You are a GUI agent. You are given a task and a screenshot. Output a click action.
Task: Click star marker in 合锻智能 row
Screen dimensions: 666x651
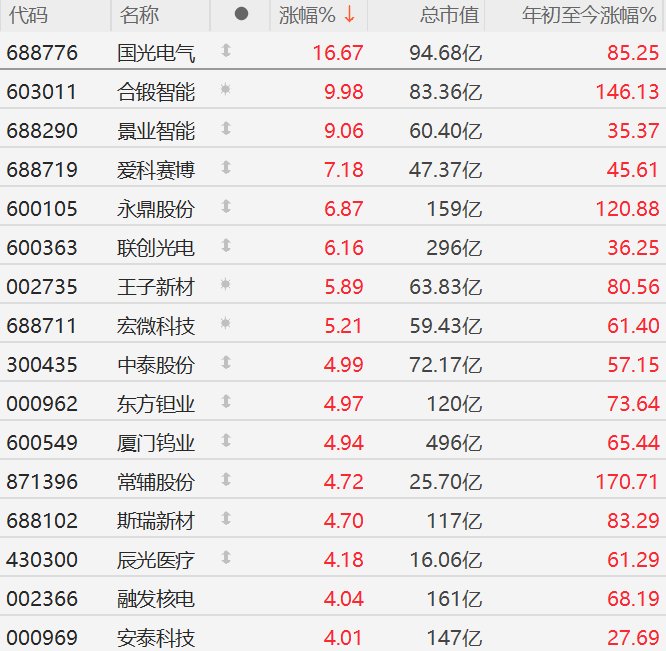(226, 89)
